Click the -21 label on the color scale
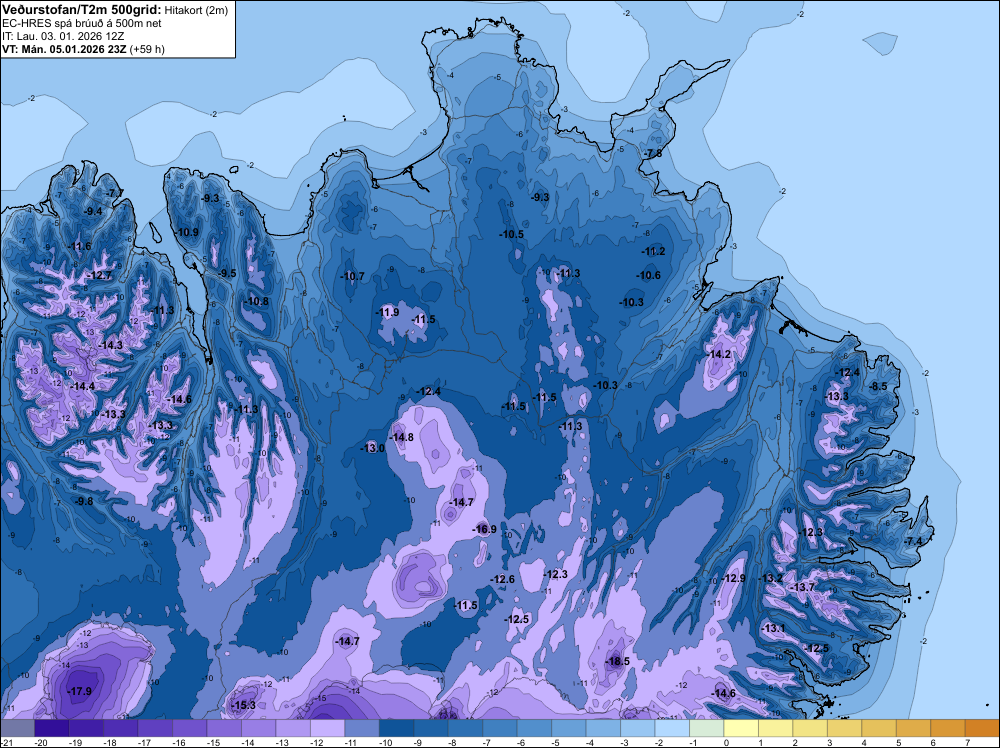 7,743
